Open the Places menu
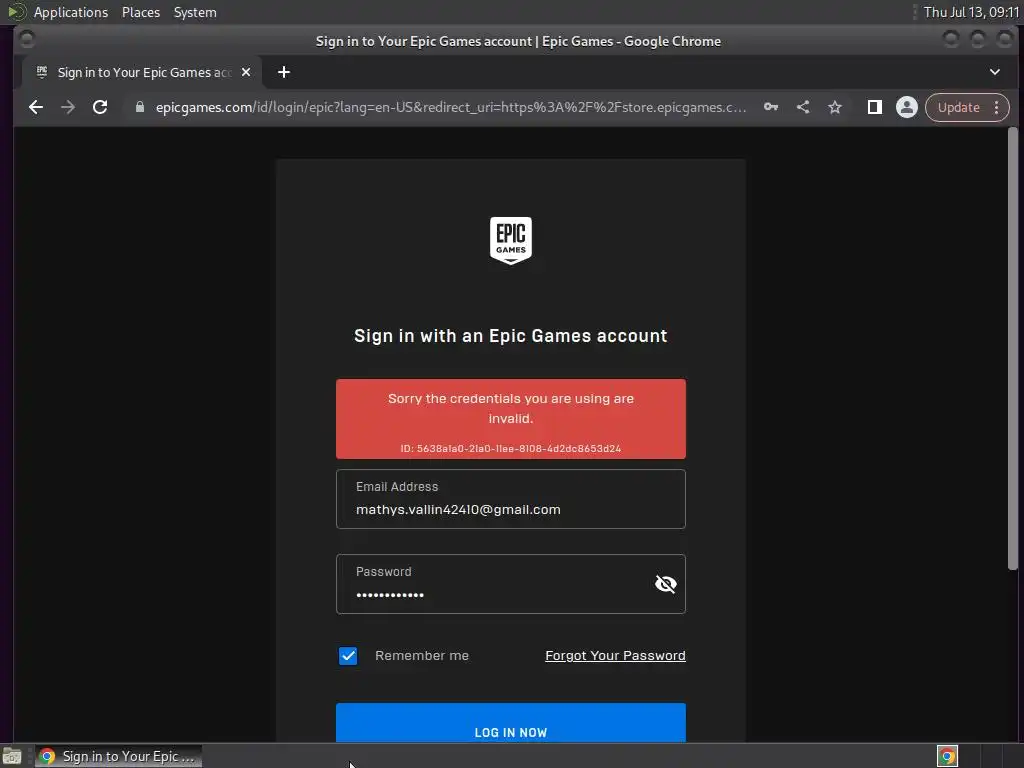Viewport: 1024px width, 768px height. (140, 12)
